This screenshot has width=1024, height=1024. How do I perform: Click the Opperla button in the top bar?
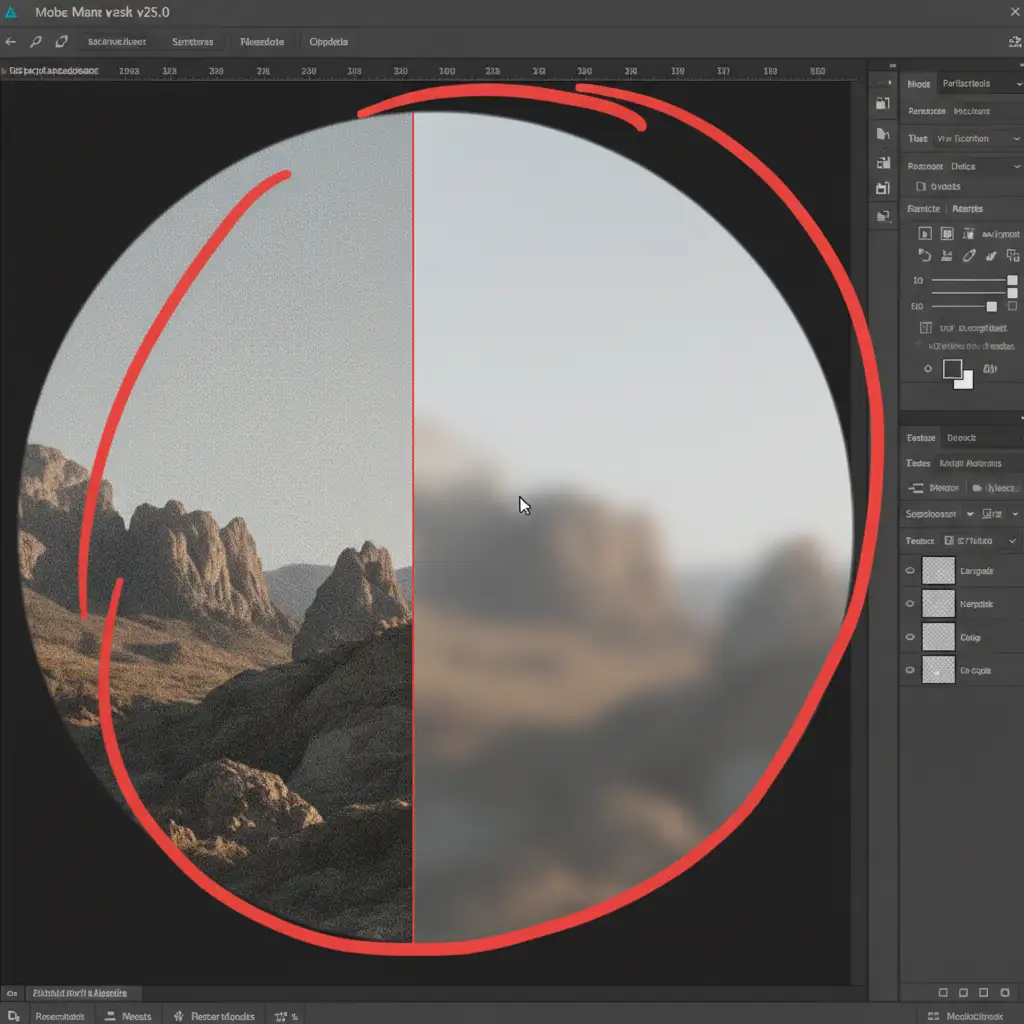pos(328,42)
